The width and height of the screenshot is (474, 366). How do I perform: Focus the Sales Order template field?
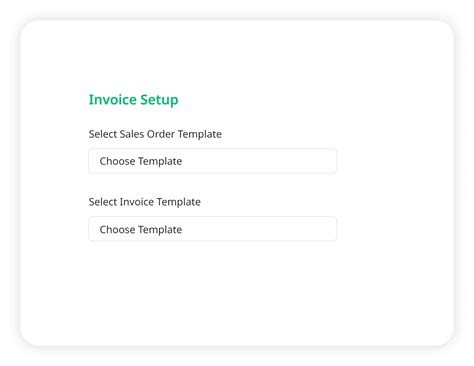click(212, 161)
